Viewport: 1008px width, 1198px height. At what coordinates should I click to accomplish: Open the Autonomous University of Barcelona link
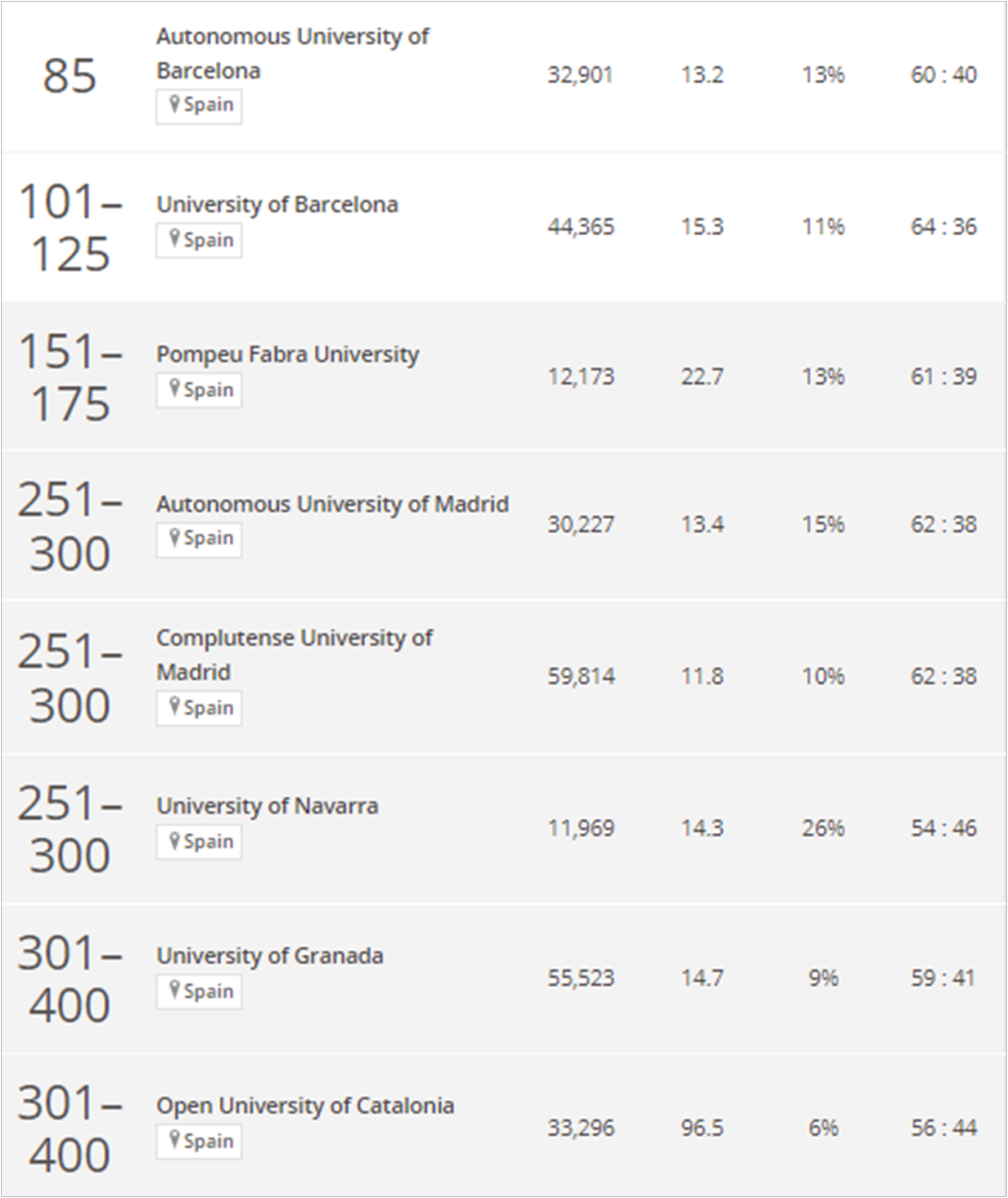click(292, 53)
